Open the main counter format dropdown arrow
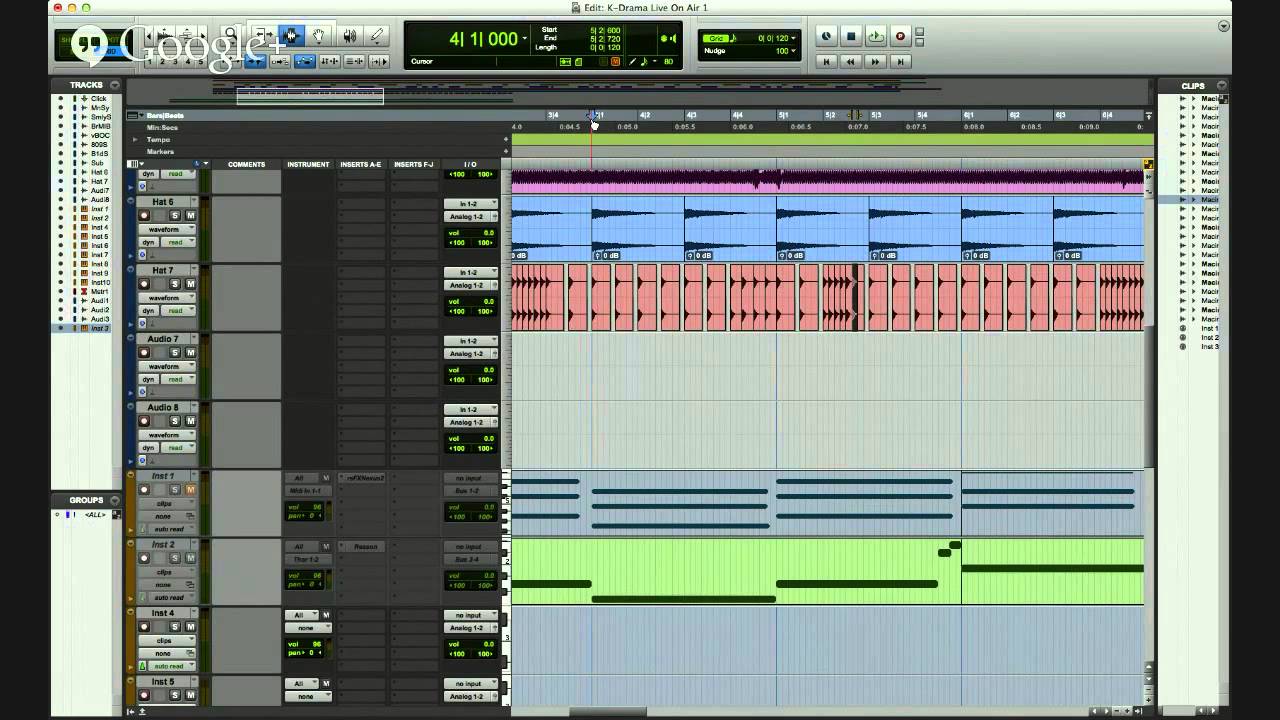The width and height of the screenshot is (1280, 720). 524,39
